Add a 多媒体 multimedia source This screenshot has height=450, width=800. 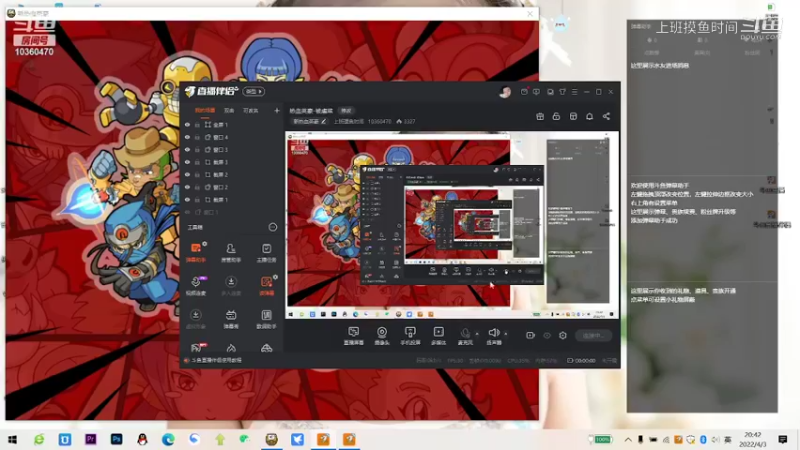coord(438,336)
